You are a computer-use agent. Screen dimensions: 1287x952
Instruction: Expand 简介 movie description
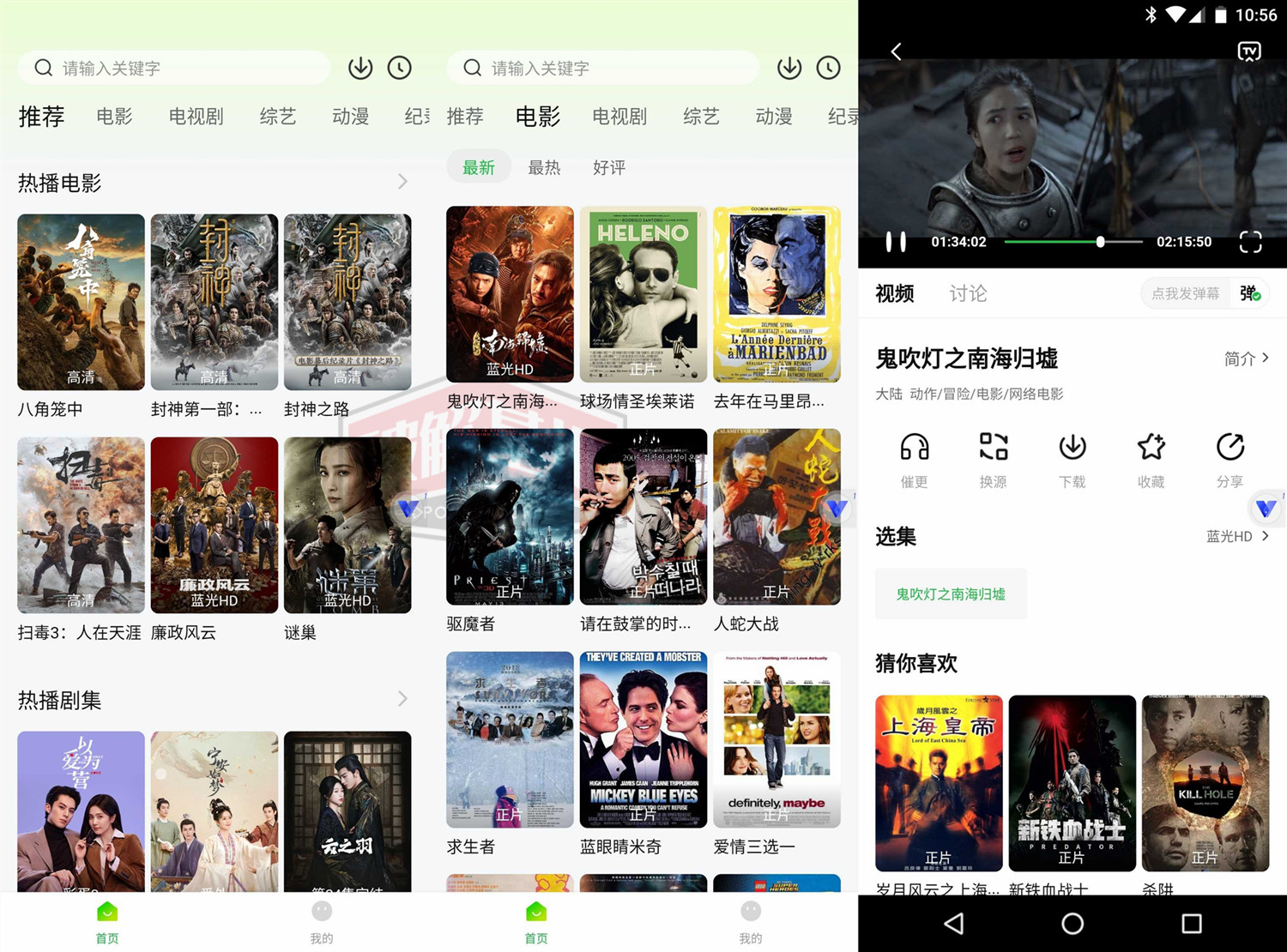click(1247, 359)
